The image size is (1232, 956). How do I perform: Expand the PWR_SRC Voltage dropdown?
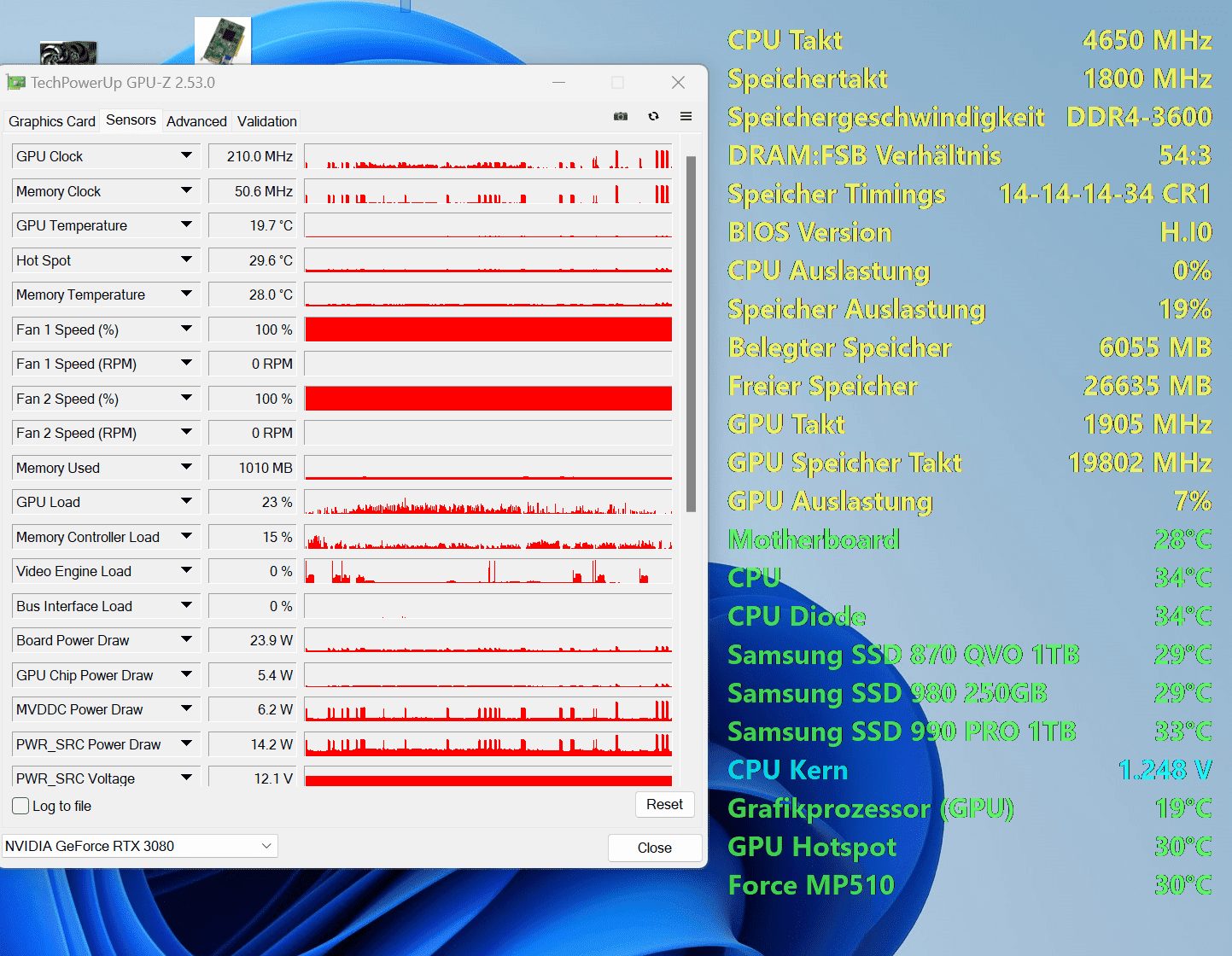[186, 778]
